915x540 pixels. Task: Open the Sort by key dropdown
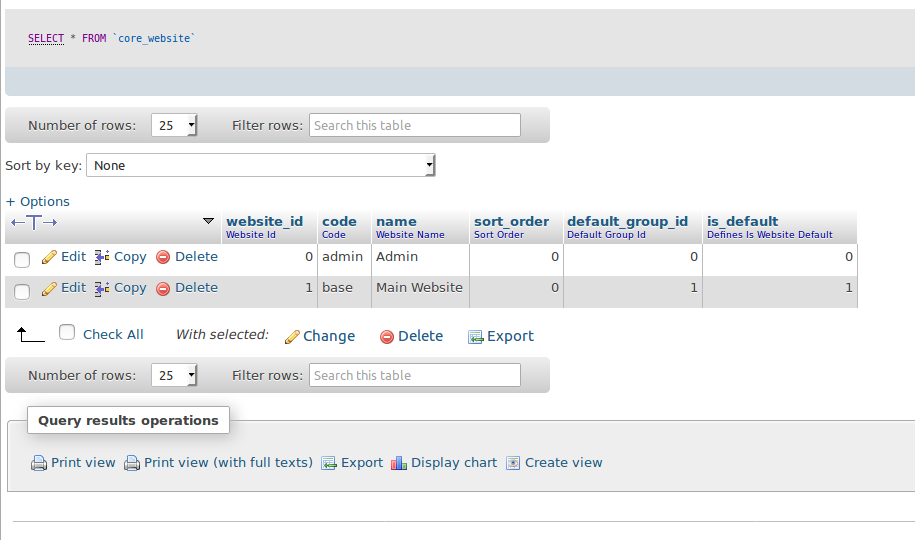261,165
